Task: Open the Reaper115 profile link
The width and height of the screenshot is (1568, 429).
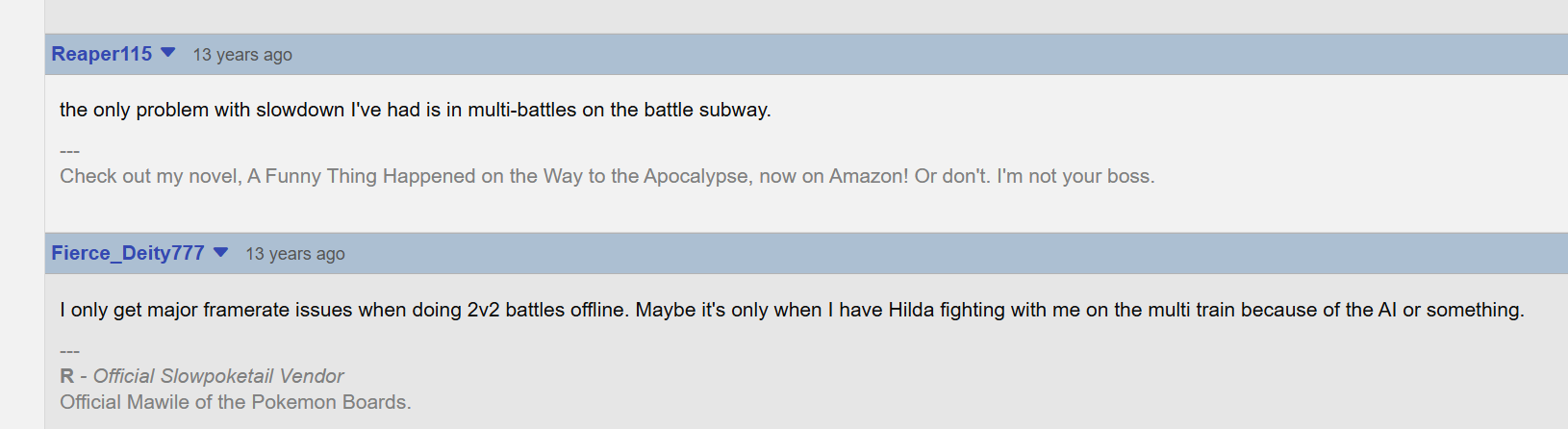Action: pos(101,54)
